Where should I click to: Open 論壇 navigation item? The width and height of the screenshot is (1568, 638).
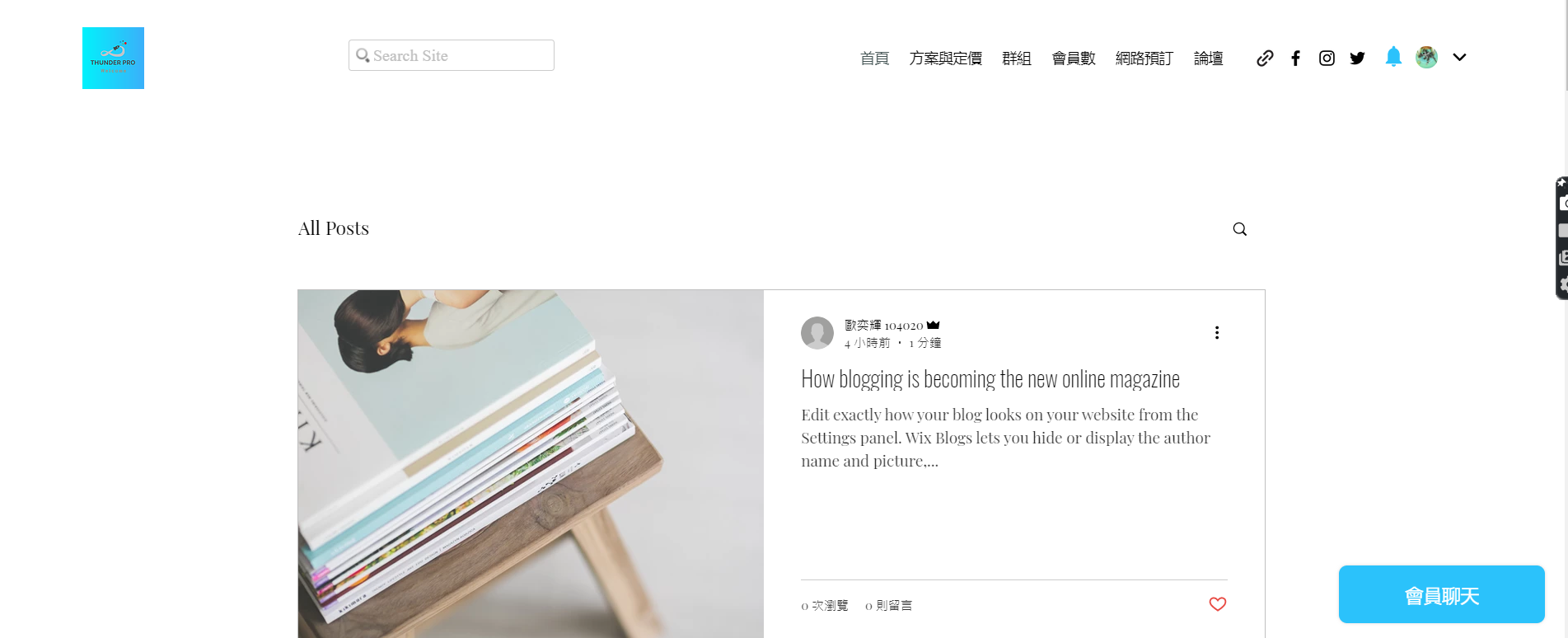pos(1208,58)
